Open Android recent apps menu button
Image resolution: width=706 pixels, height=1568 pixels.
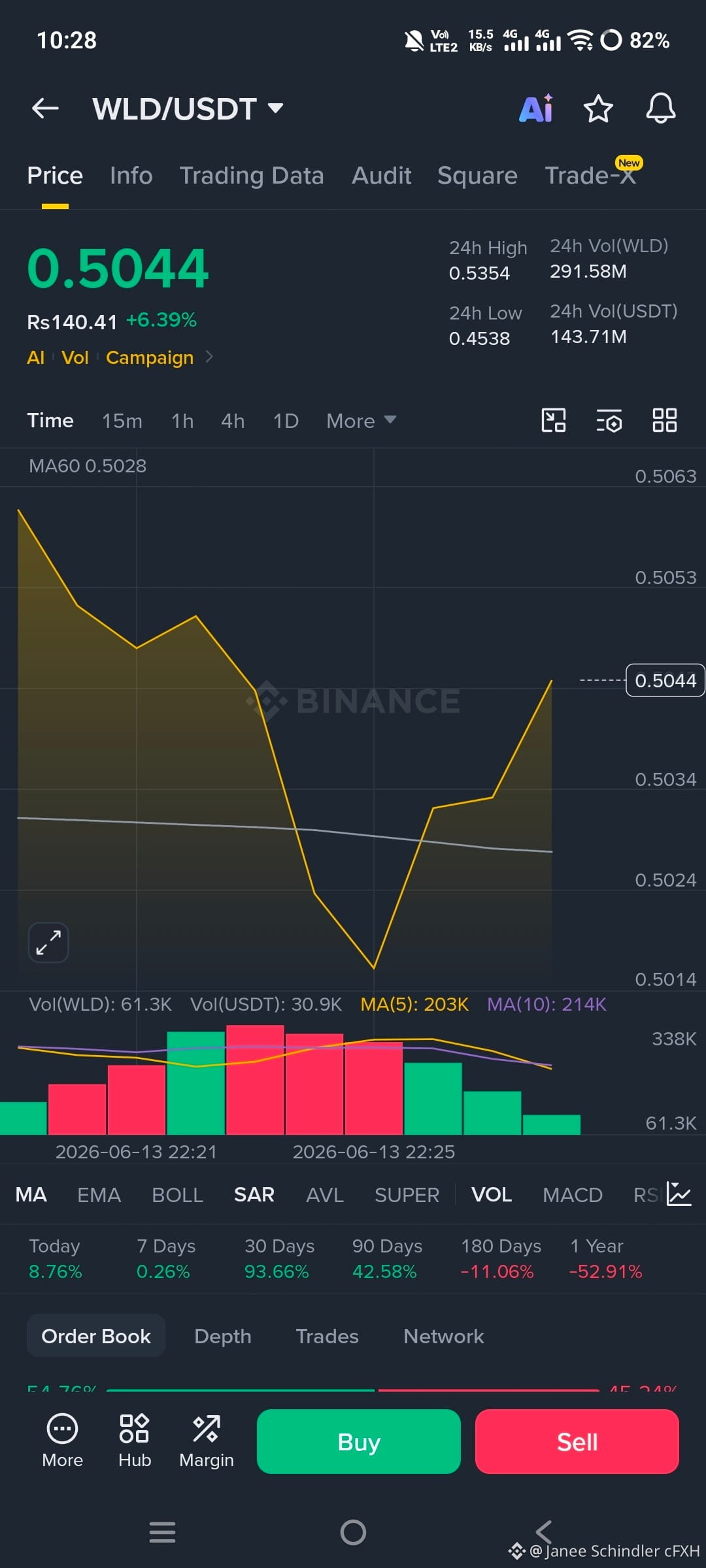[162, 1532]
